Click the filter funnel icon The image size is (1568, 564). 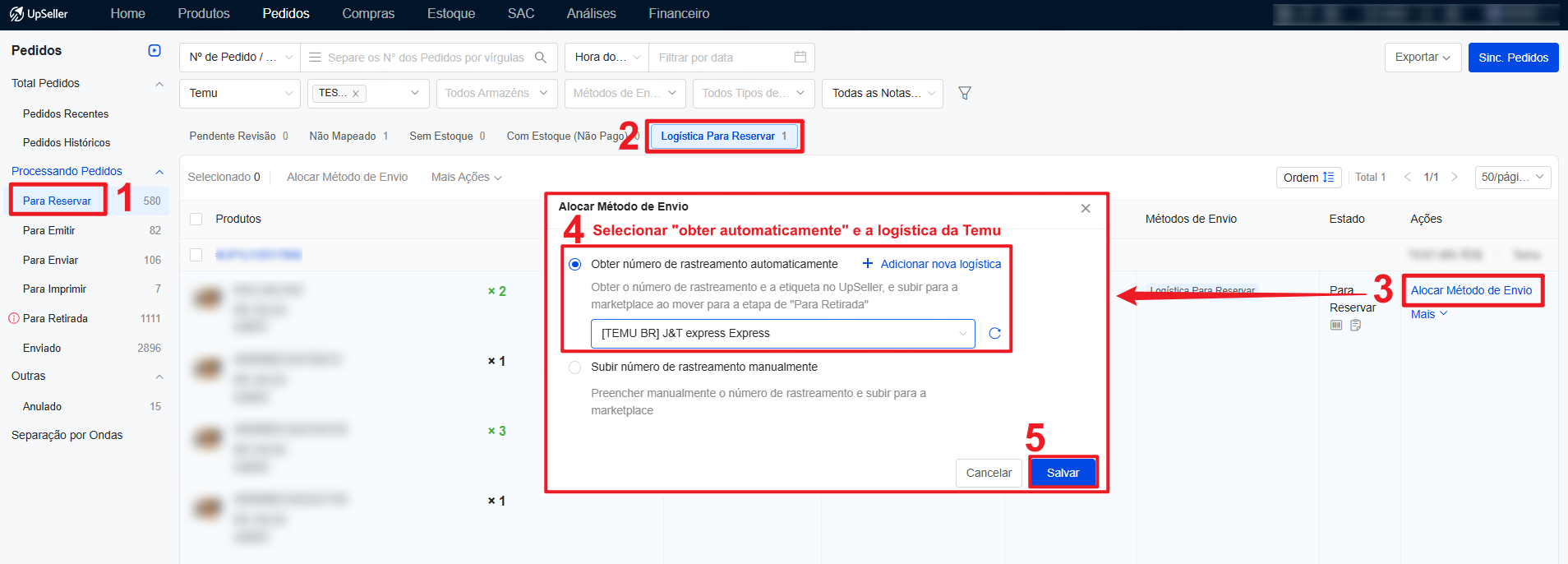pos(965,93)
